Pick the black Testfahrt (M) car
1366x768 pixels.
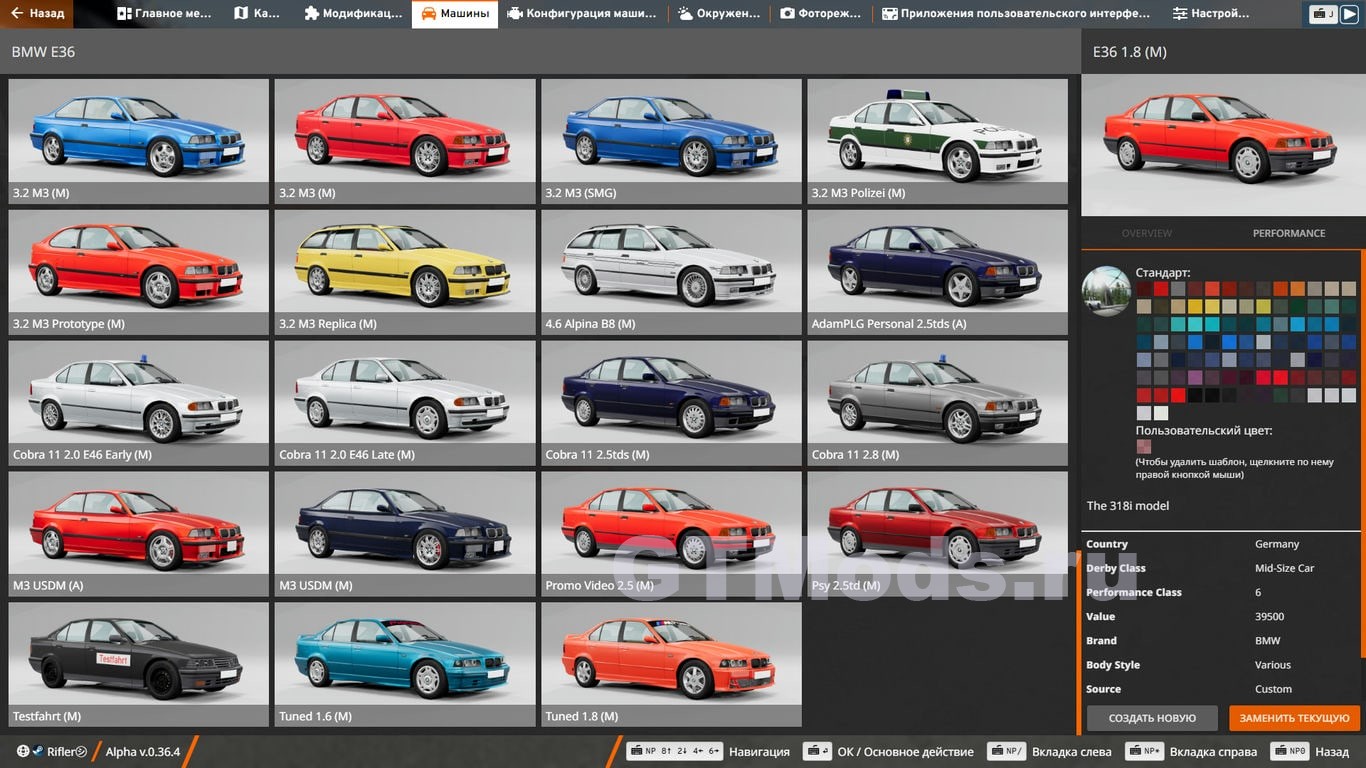click(x=139, y=664)
